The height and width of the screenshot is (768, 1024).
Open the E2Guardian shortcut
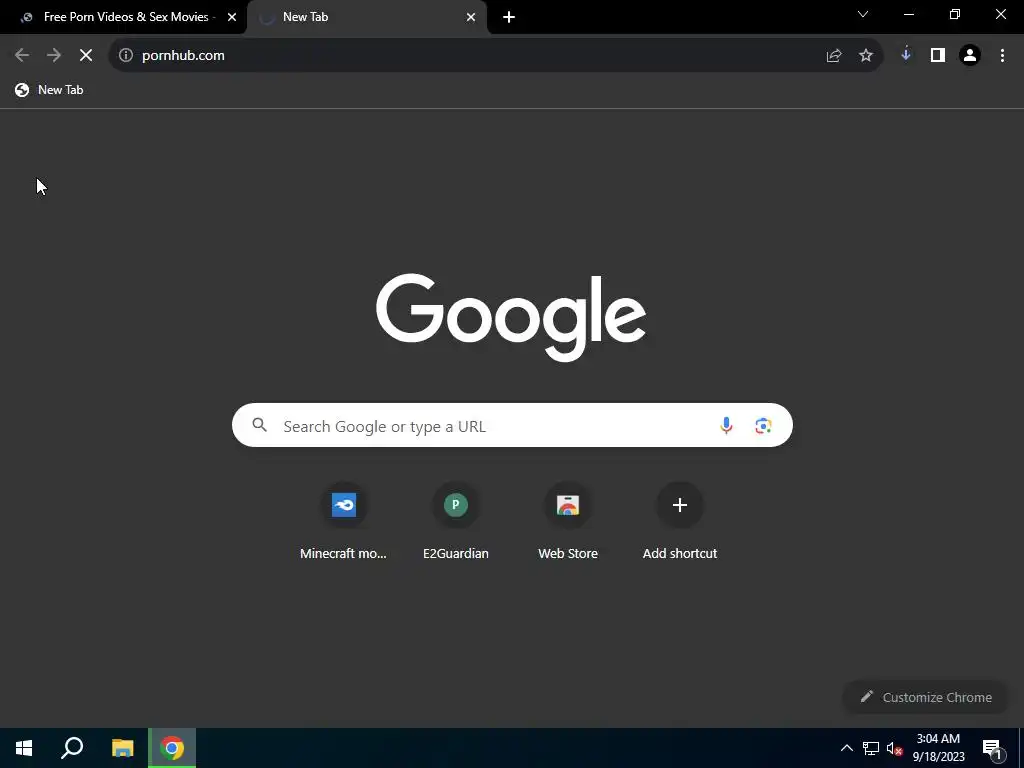(456, 522)
